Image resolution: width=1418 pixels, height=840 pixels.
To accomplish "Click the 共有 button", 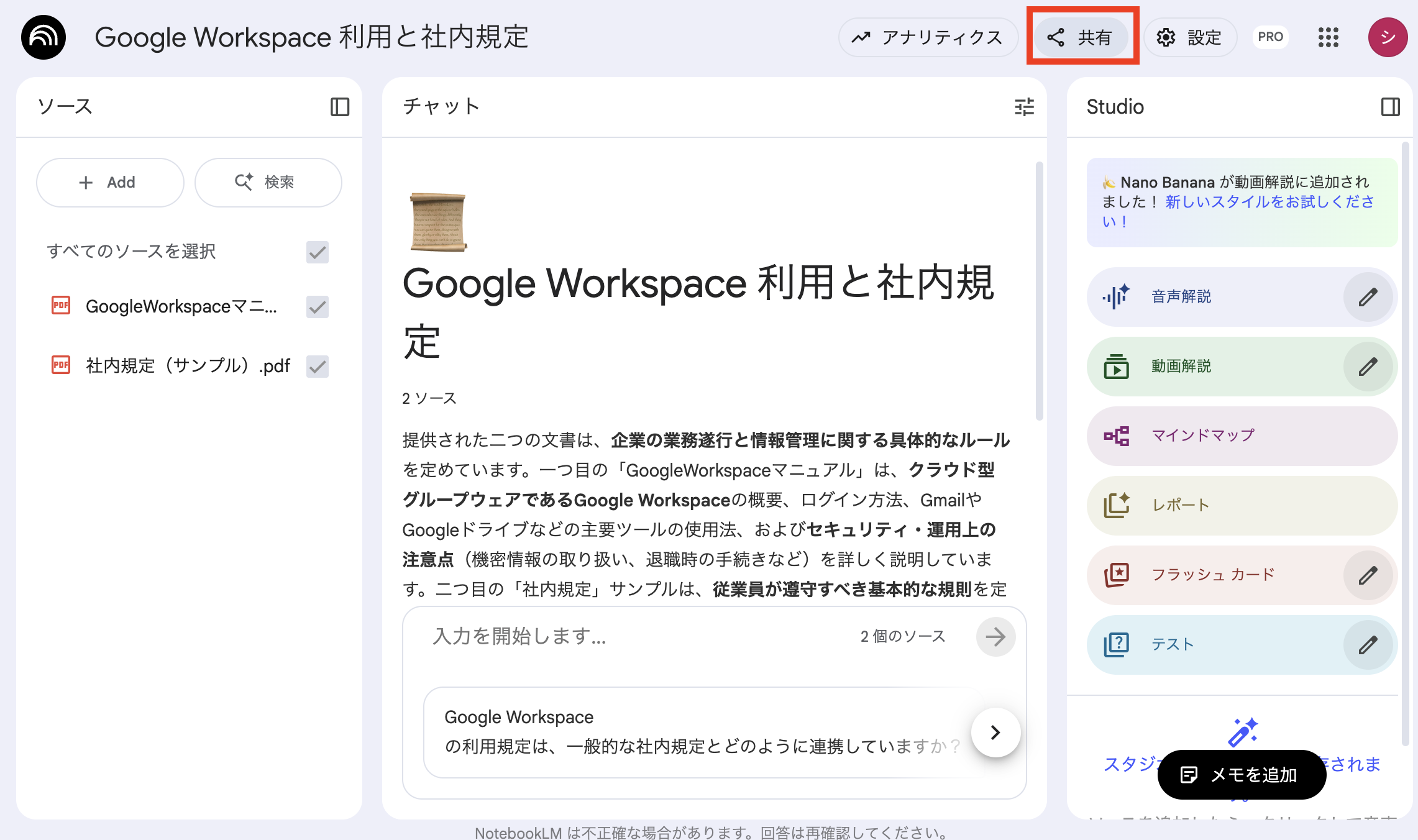I will point(1082,37).
